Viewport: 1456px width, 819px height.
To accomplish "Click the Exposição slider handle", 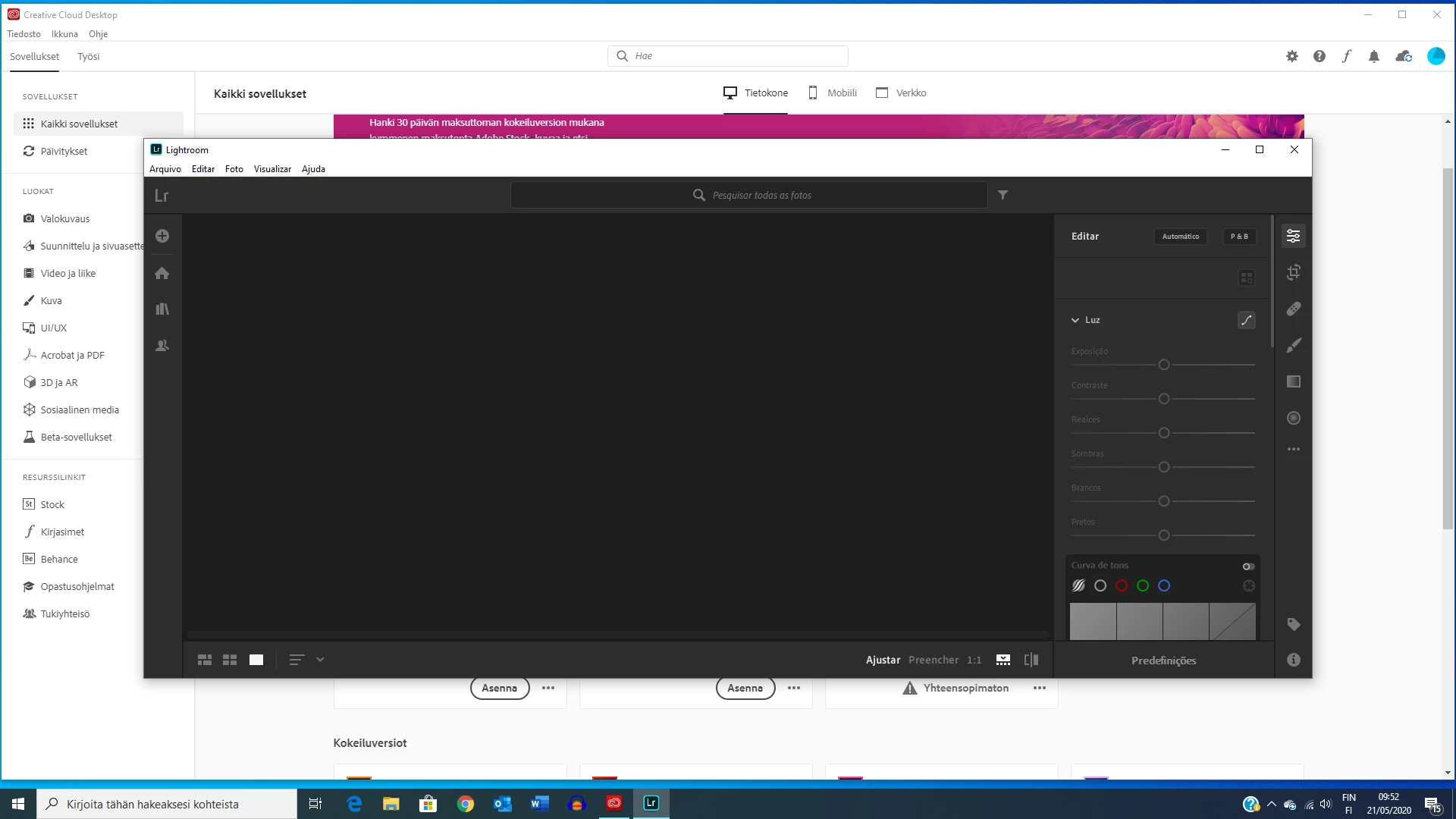I will pyautogui.click(x=1164, y=365).
